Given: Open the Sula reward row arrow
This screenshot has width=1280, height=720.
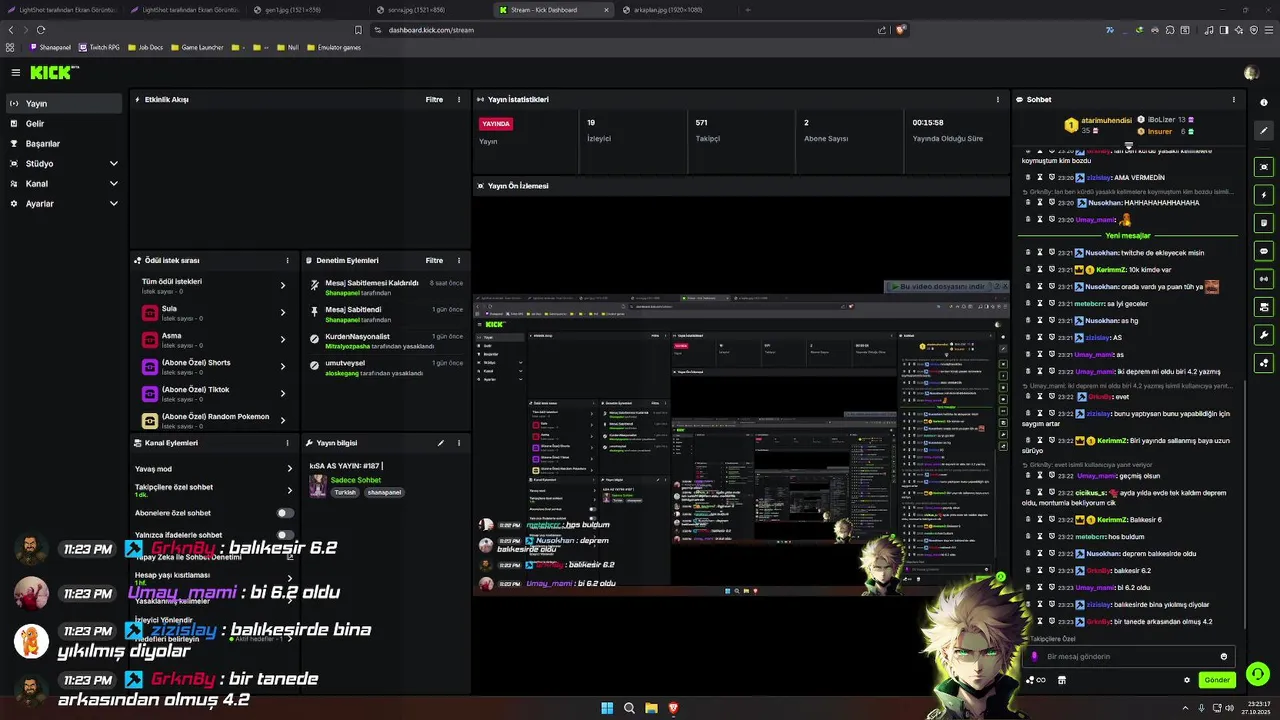Looking at the screenshot, I should (283, 312).
